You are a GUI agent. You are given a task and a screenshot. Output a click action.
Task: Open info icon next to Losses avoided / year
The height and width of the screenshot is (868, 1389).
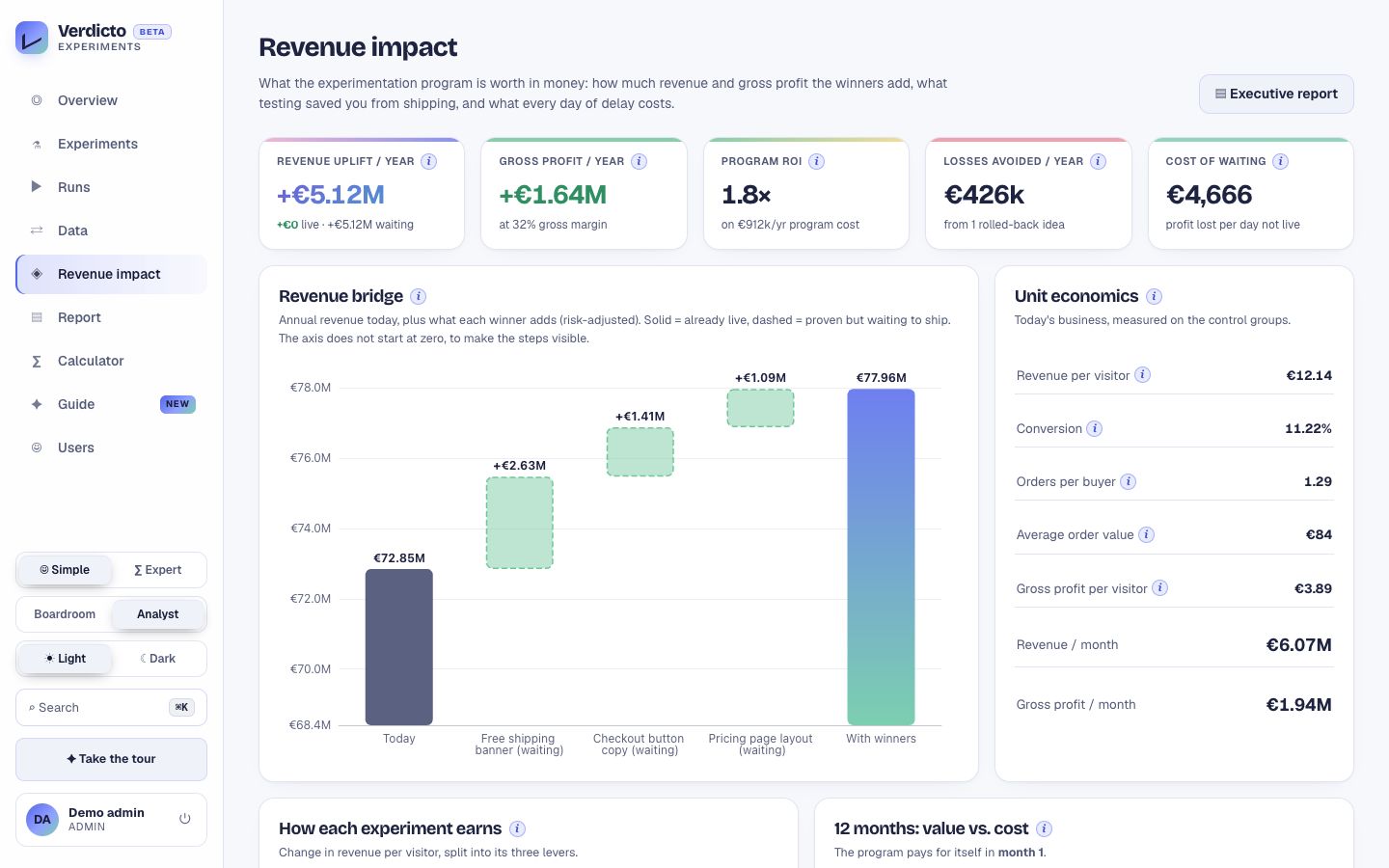[1098, 161]
